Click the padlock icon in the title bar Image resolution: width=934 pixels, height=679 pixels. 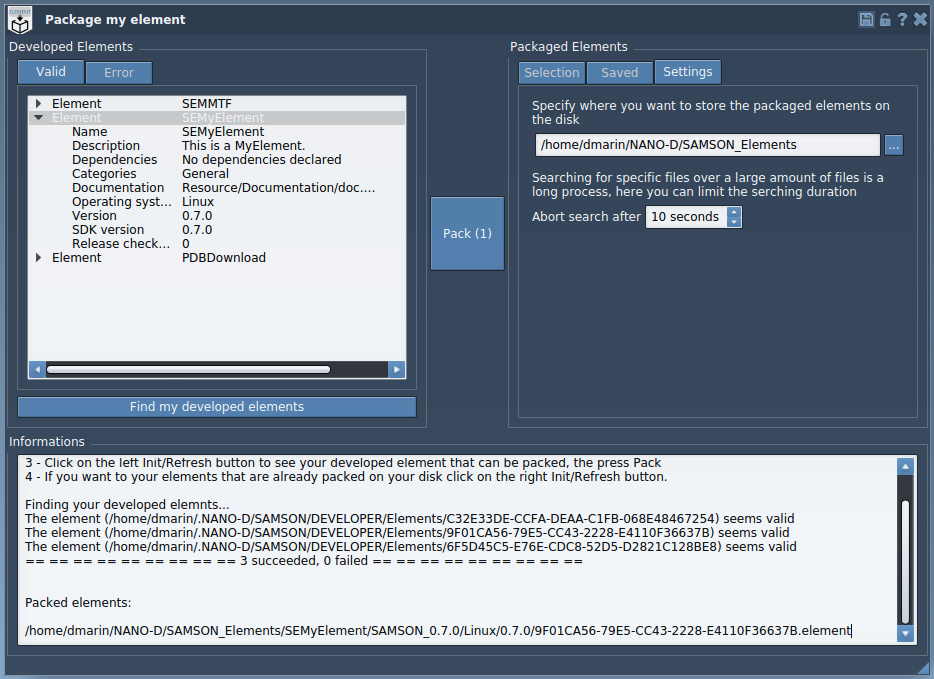(884, 18)
